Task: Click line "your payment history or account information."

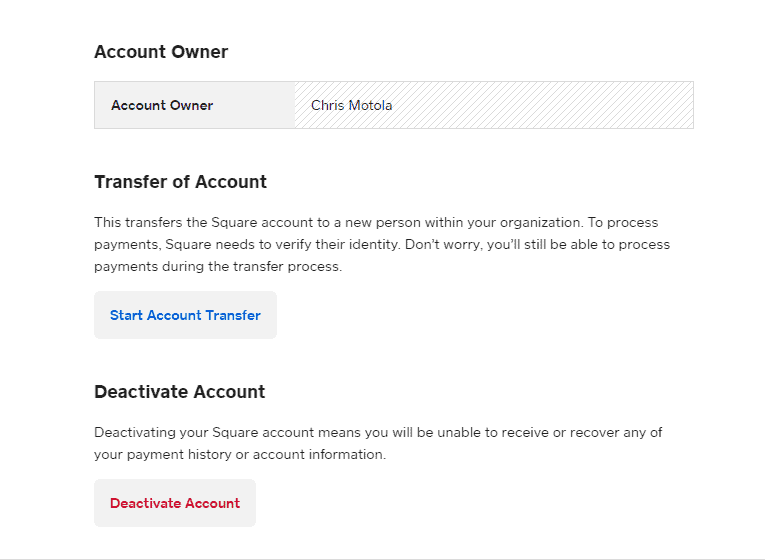Action: [239, 454]
